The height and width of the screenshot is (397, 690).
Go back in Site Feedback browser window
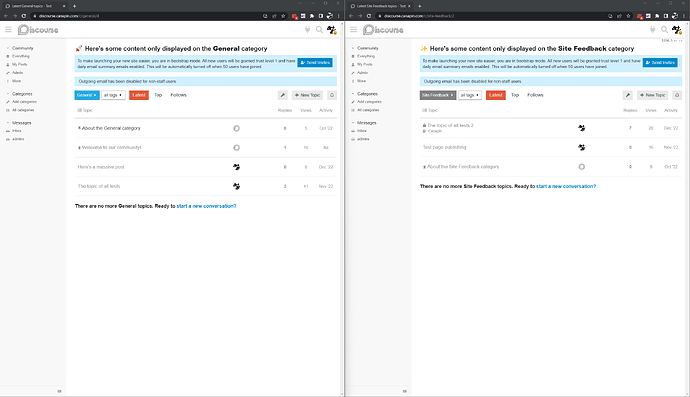(x=351, y=16)
